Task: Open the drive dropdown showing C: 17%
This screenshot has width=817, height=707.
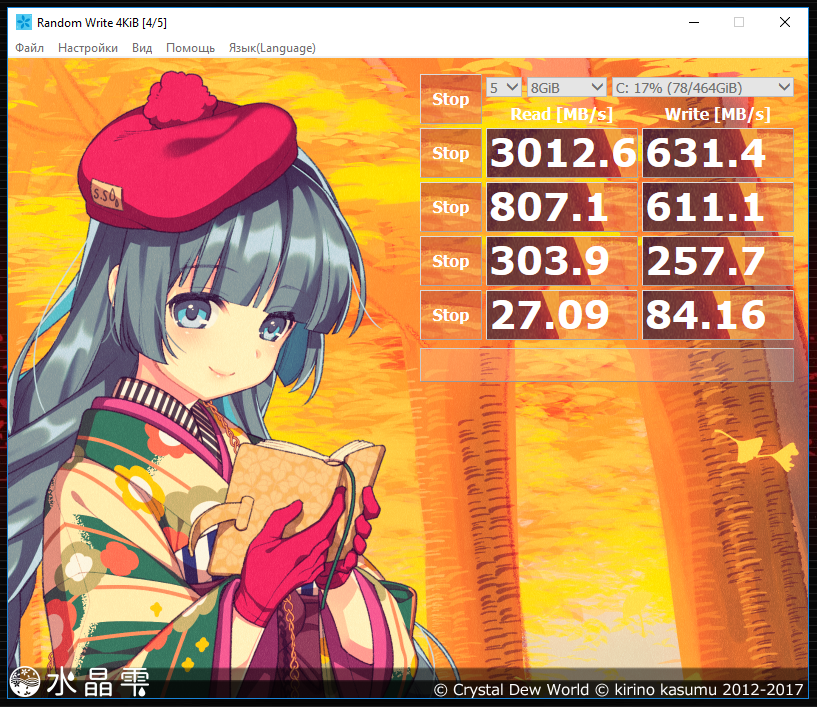Action: (x=702, y=88)
